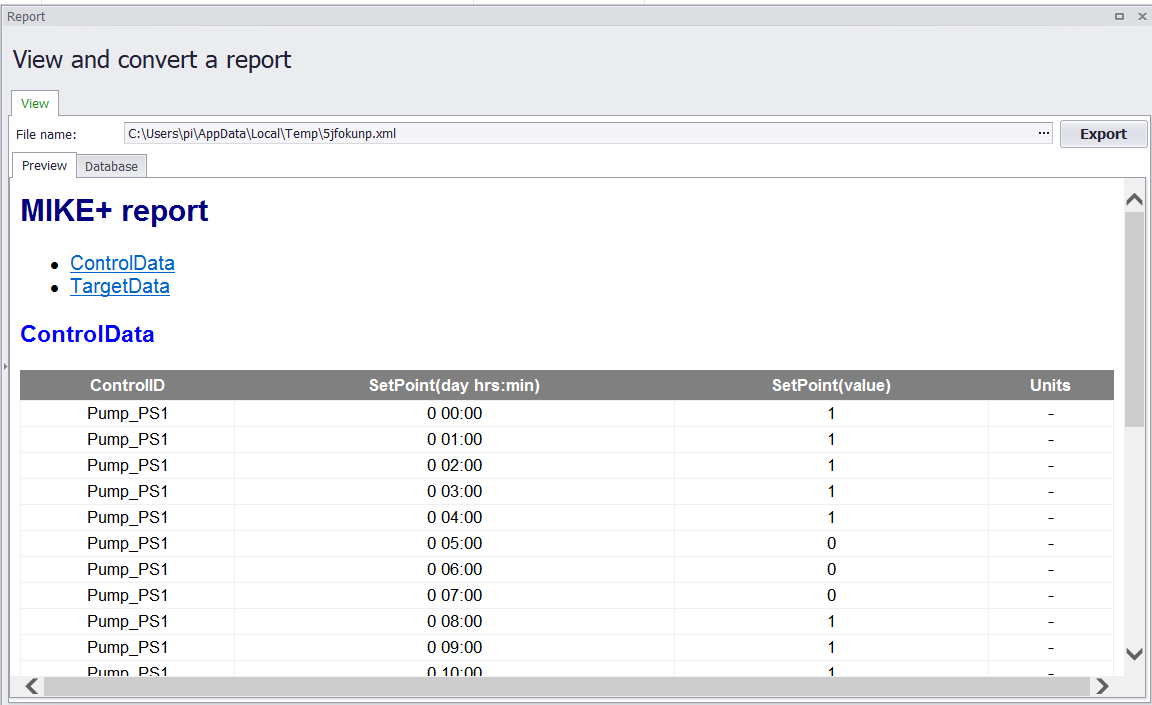Select the Preview tab
The image size is (1152, 705).
tap(44, 165)
